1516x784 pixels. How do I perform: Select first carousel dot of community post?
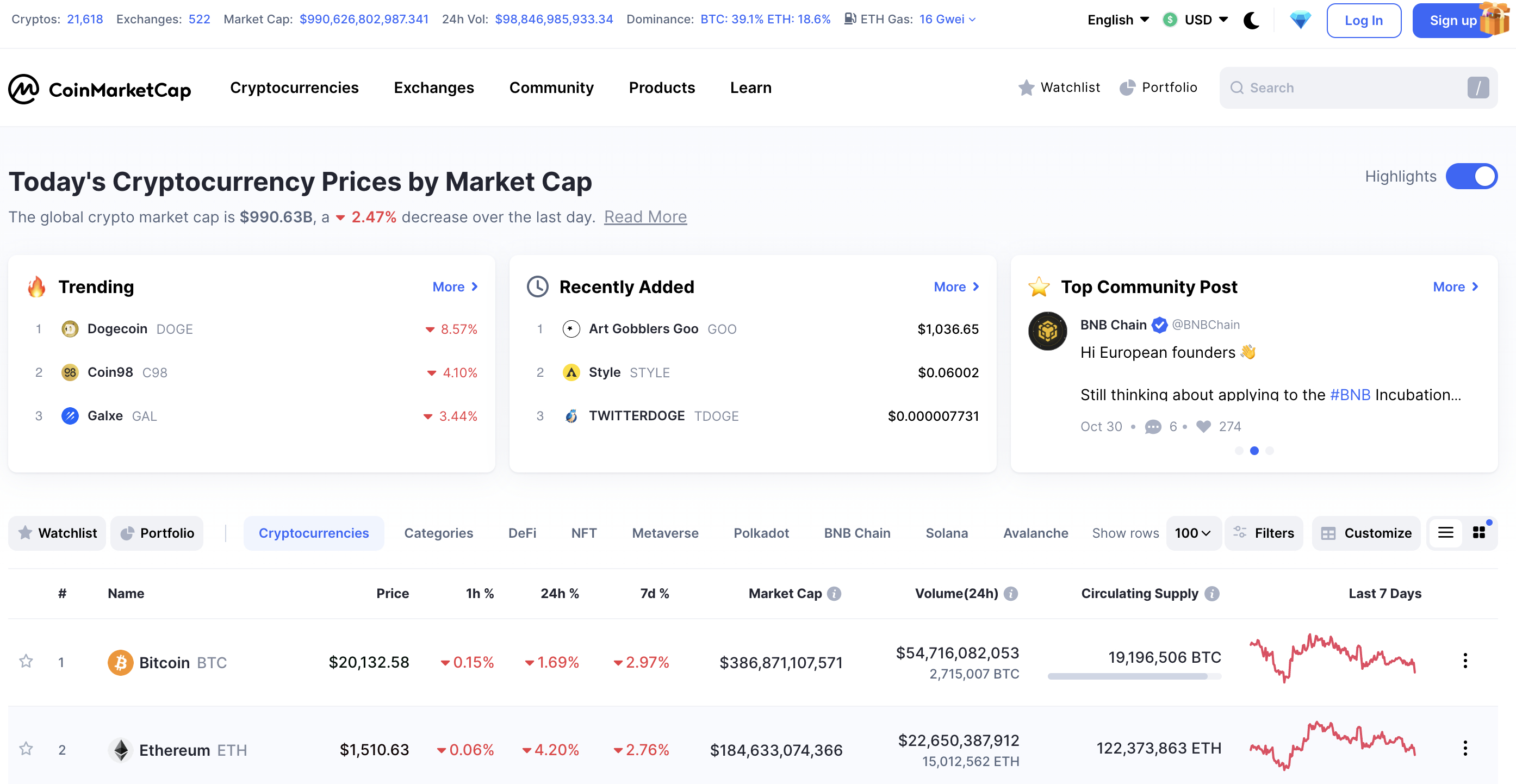pyautogui.click(x=1238, y=451)
